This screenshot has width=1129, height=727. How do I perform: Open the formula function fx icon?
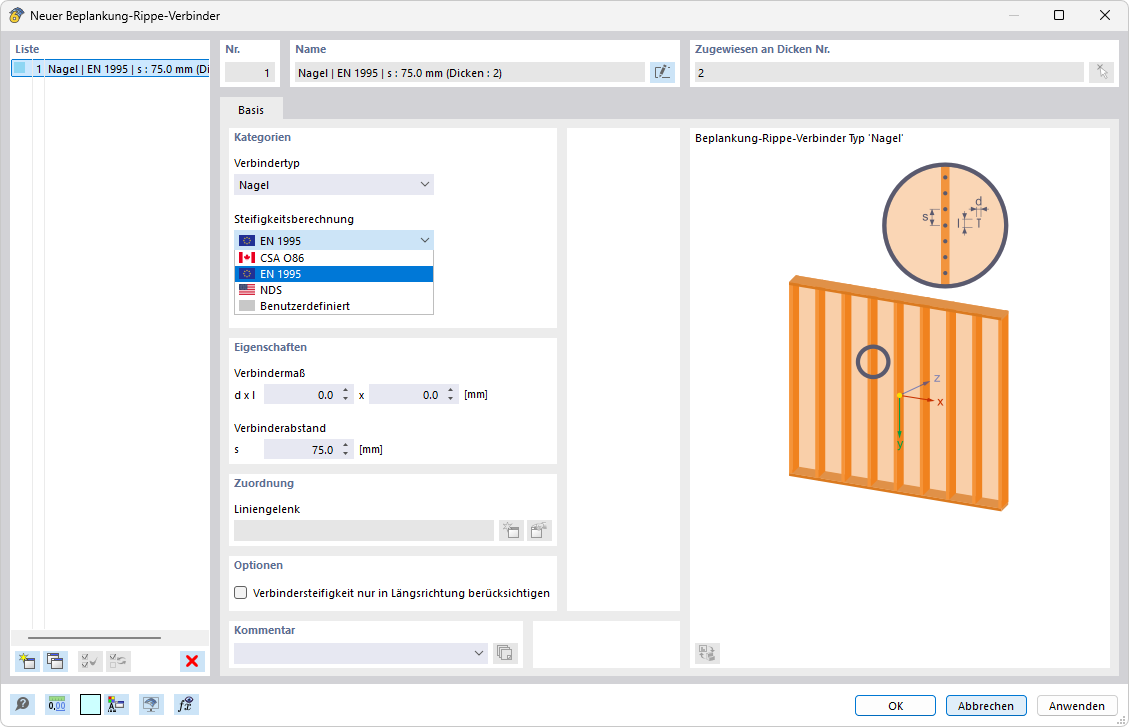point(186,705)
